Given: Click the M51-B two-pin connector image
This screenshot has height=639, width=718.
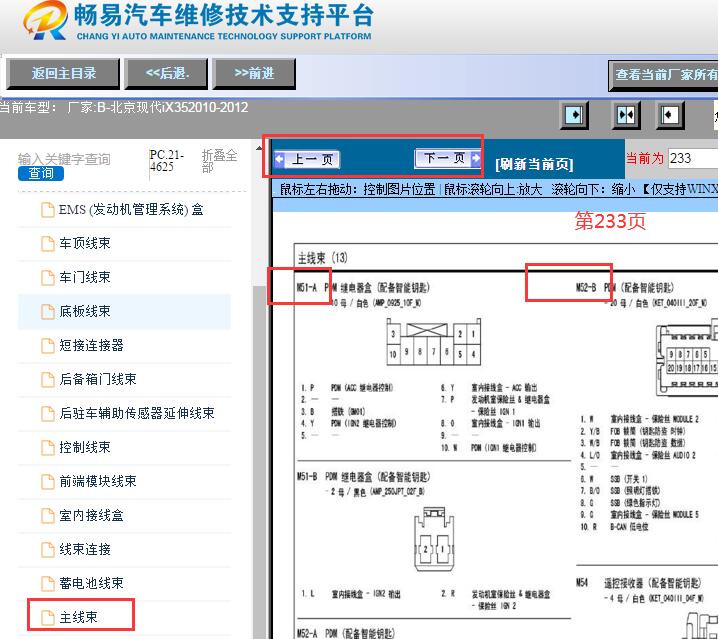Looking at the screenshot, I should 434,539.
